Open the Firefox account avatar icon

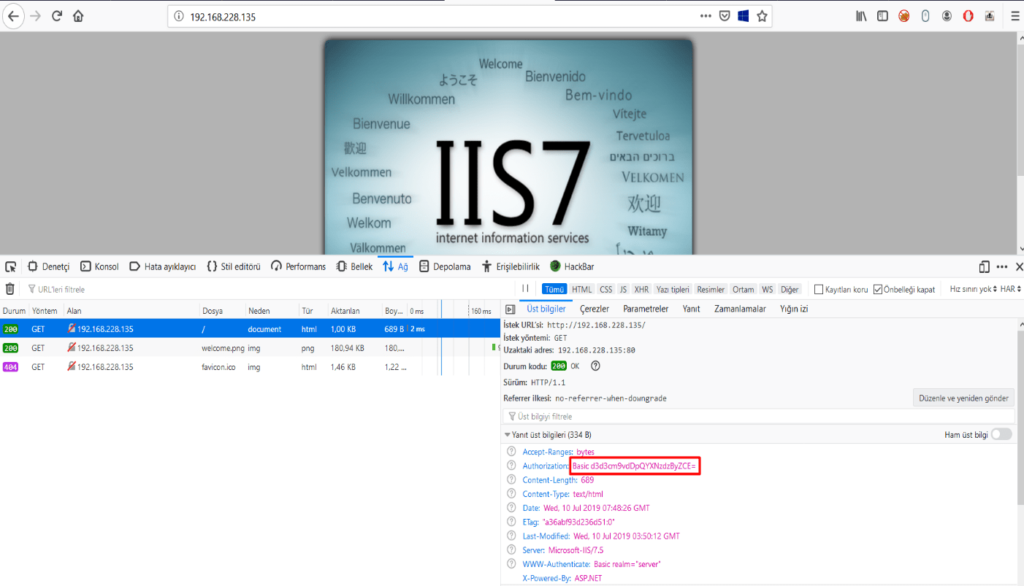[x=946, y=16]
